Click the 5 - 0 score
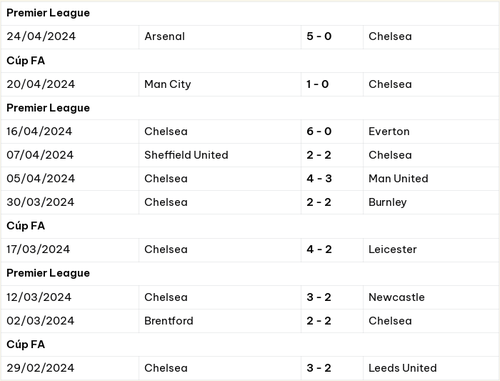Screen dimensions: 500x381 pyautogui.click(x=319, y=36)
